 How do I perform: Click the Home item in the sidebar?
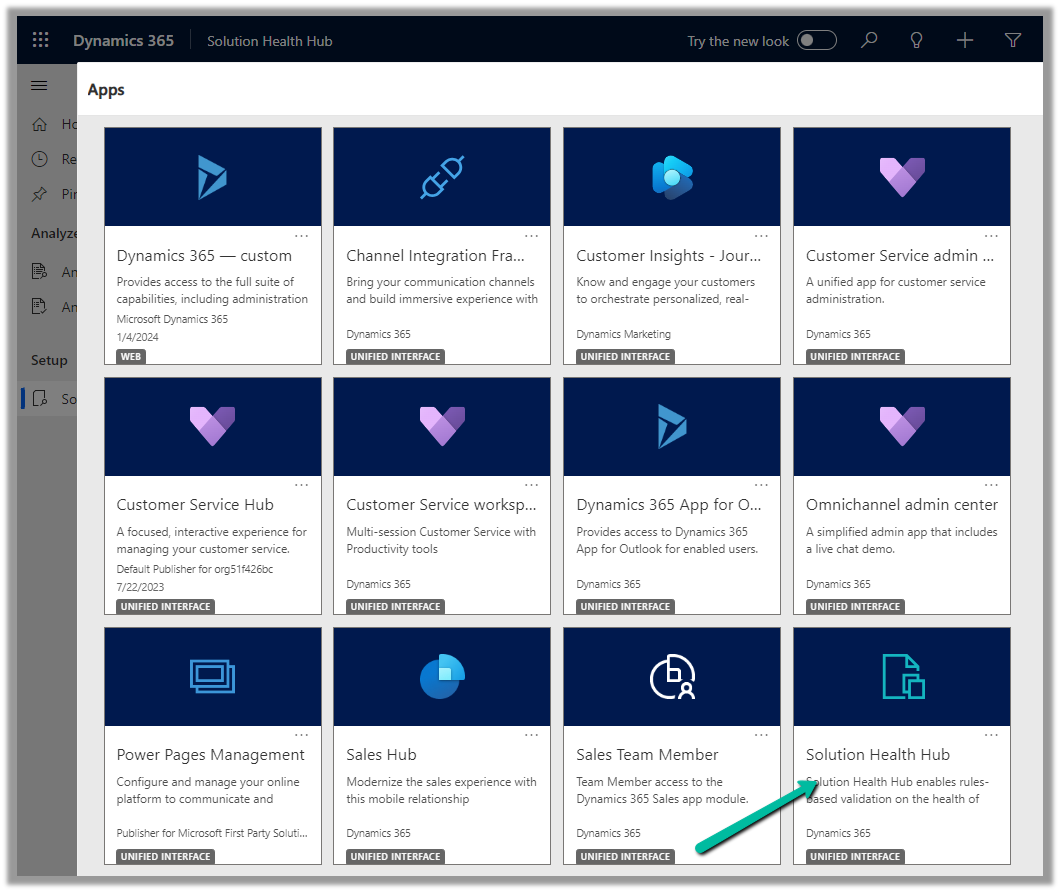point(40,125)
